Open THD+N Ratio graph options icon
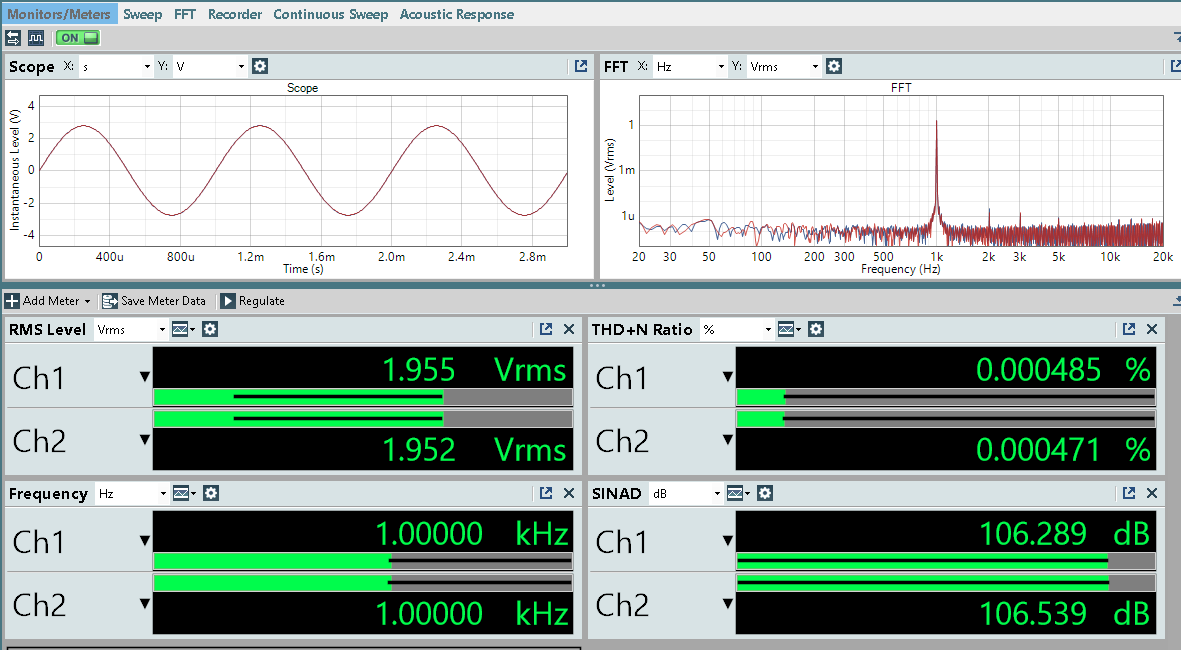1181x650 pixels. pyautogui.click(x=787, y=329)
